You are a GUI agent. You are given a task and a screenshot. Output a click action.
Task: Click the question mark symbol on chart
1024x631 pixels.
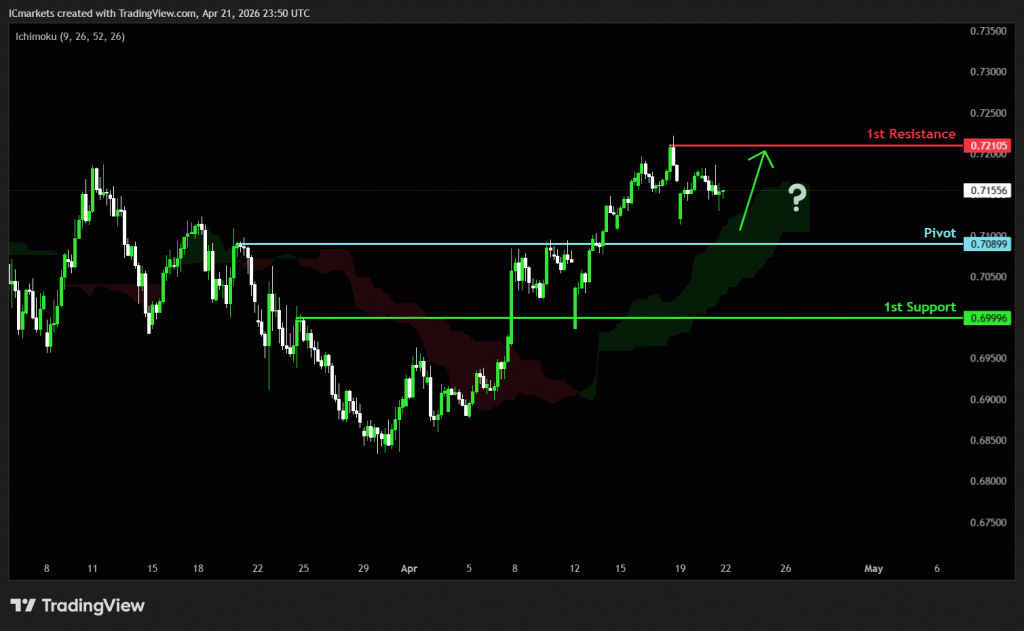click(796, 198)
